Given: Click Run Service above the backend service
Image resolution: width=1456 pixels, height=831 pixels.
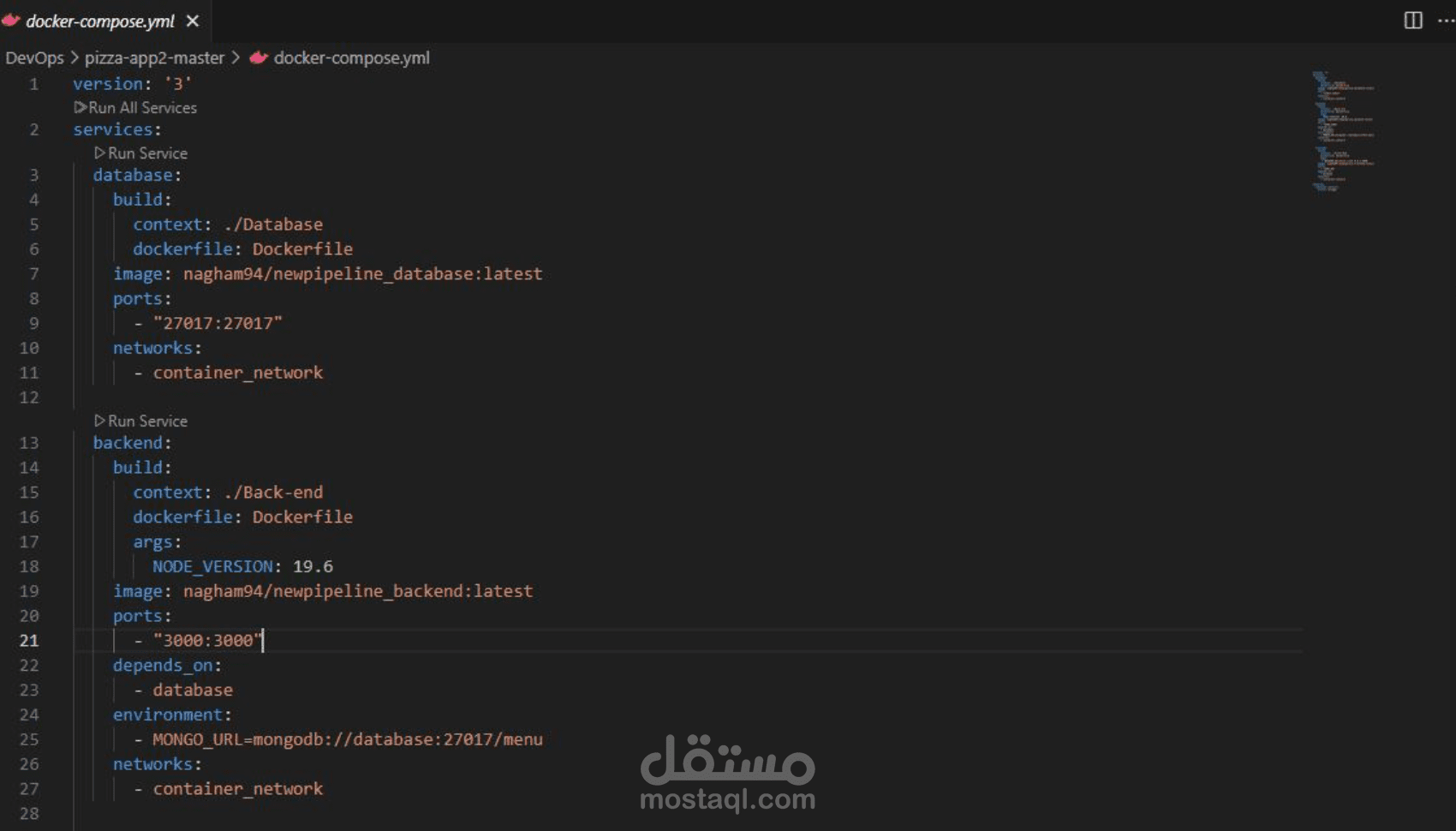Looking at the screenshot, I should 147,421.
